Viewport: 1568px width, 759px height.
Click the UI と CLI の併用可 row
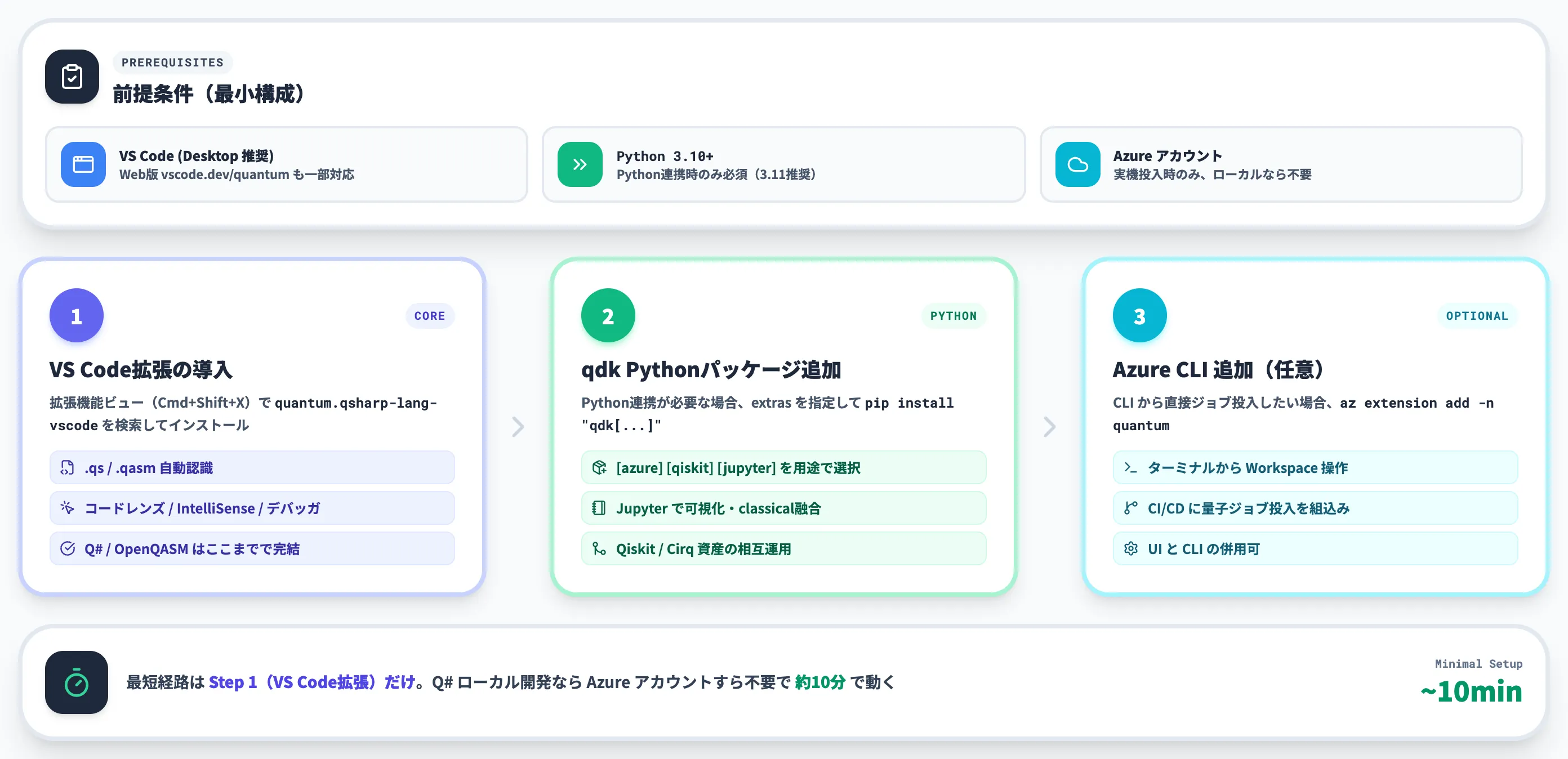(1315, 548)
